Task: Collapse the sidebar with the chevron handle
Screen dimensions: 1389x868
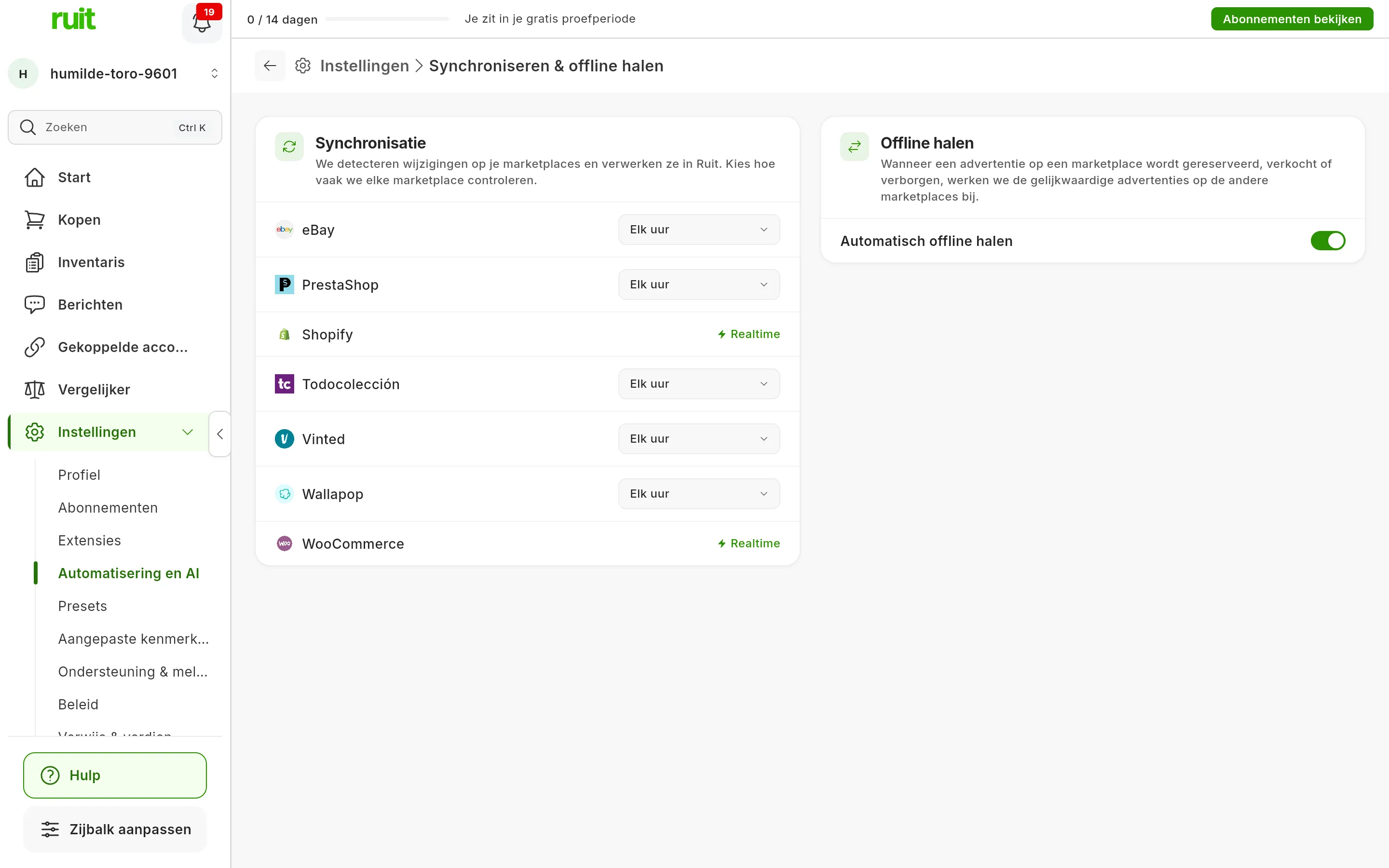Action: point(220,434)
